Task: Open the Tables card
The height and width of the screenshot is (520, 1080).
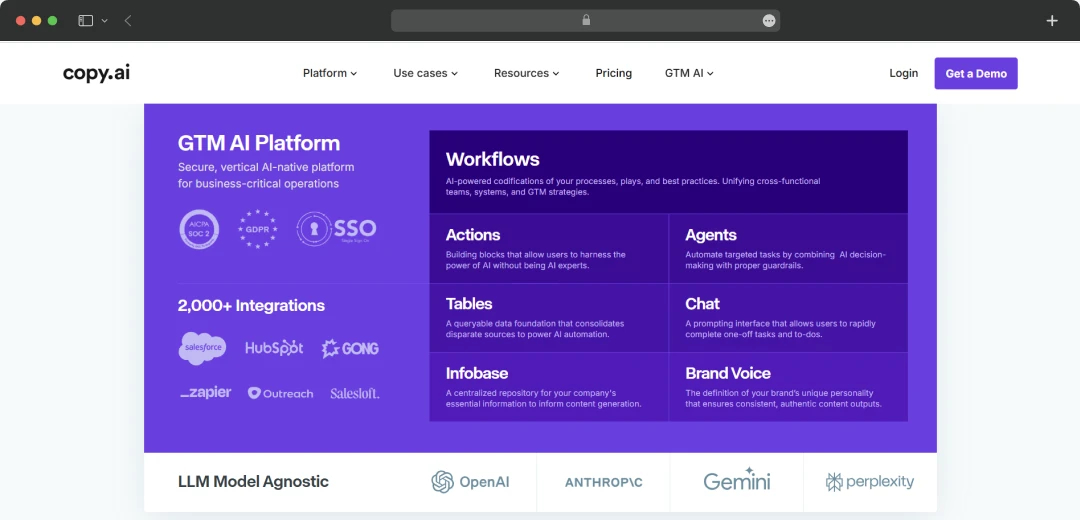Action: pyautogui.click(x=549, y=318)
